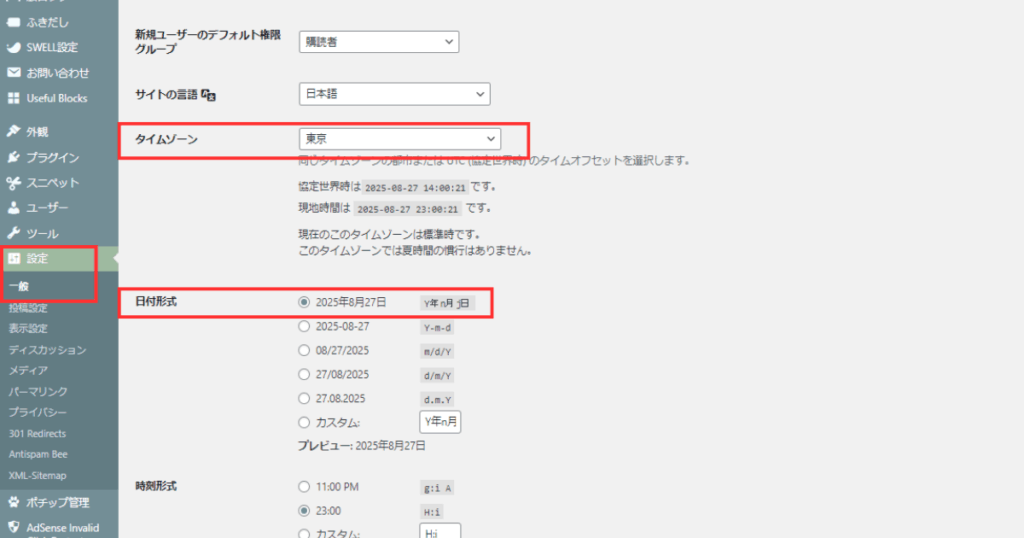Viewport: 1024px width, 538px height.
Task: Open パーマリンク settings submenu
Action: click(x=38, y=391)
